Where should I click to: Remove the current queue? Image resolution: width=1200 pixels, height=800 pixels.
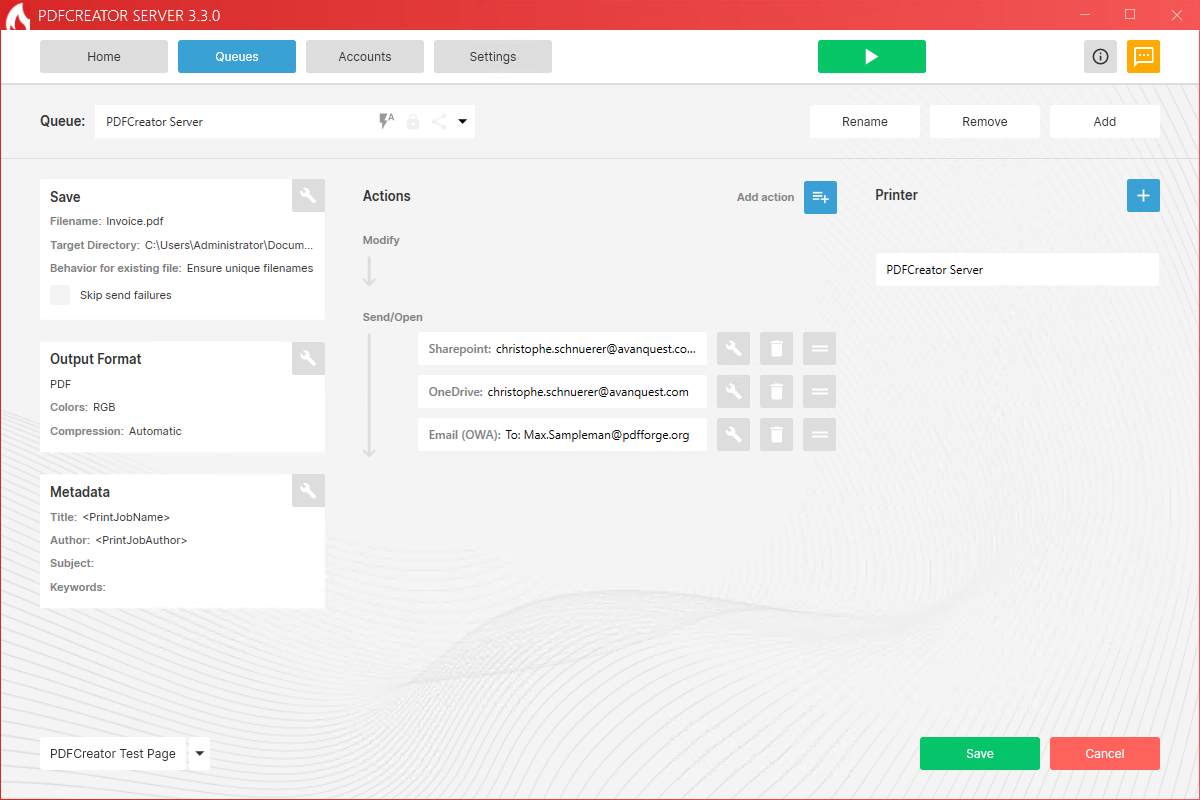[985, 122]
